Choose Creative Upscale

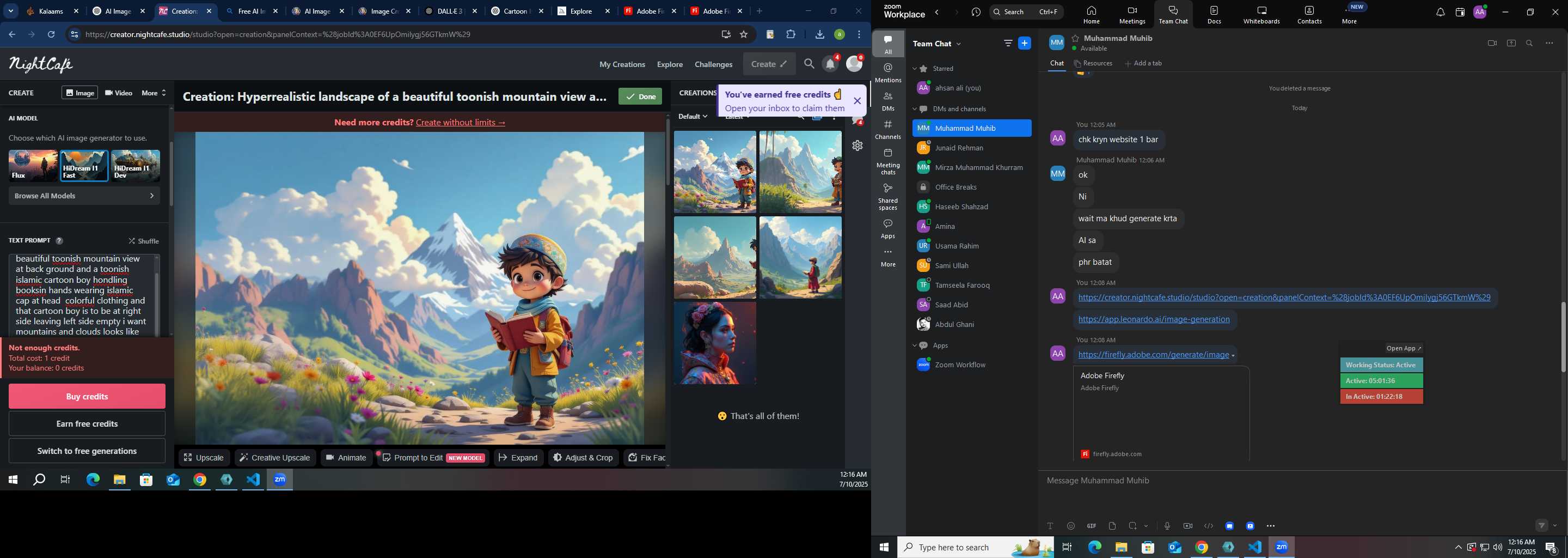click(x=275, y=458)
